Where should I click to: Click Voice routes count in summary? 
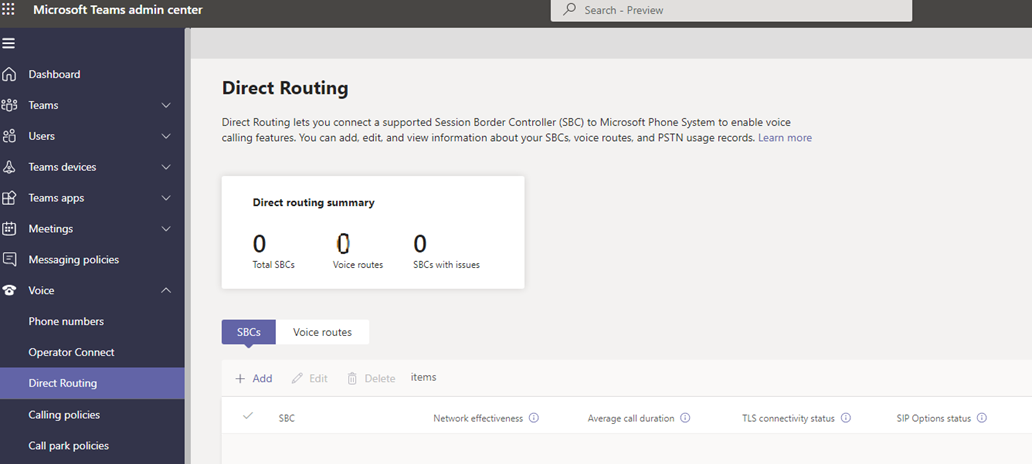(x=343, y=244)
